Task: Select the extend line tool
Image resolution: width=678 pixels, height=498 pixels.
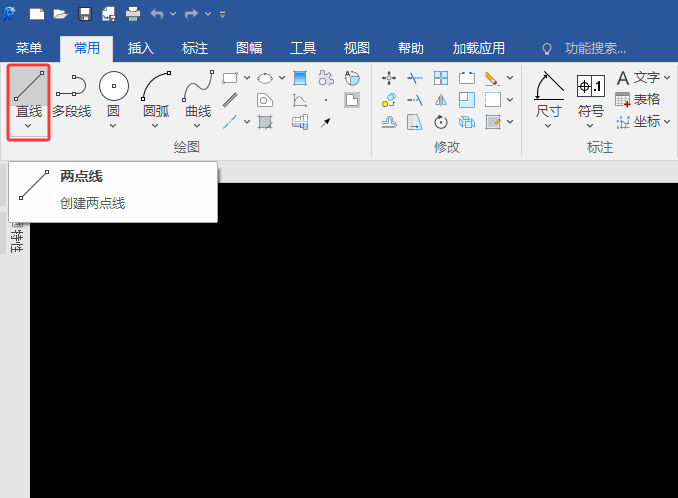Action: pyautogui.click(x=415, y=100)
